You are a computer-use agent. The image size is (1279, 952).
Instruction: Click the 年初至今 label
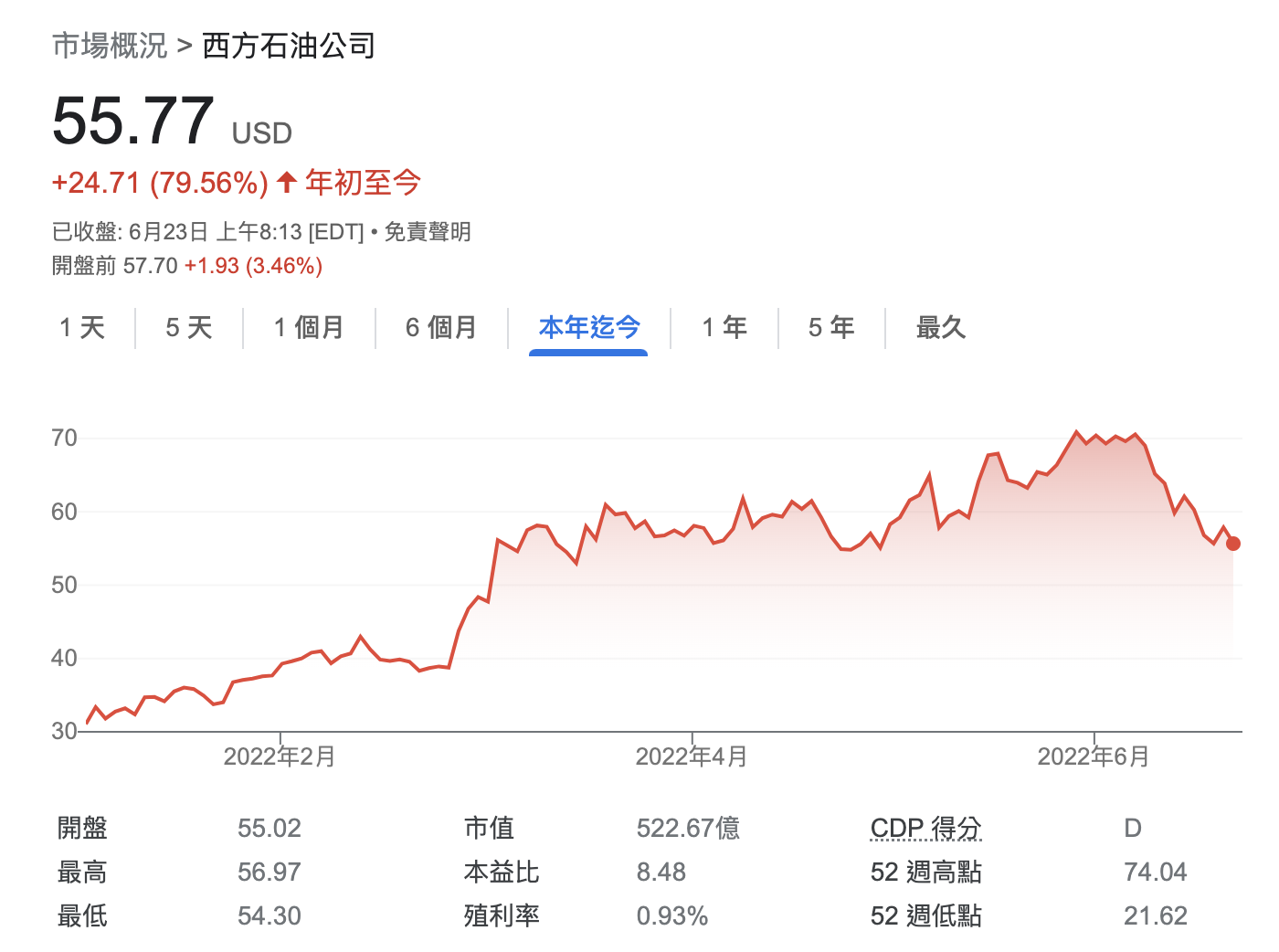[x=363, y=183]
